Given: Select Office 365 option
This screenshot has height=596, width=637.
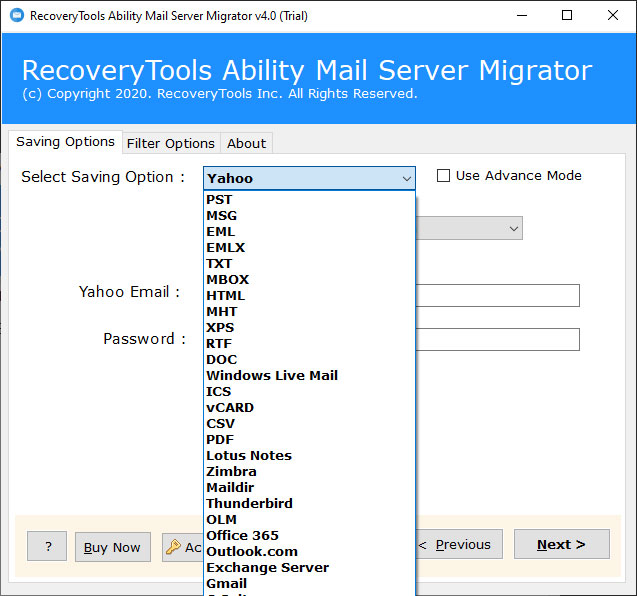Looking at the screenshot, I should click(x=309, y=535).
